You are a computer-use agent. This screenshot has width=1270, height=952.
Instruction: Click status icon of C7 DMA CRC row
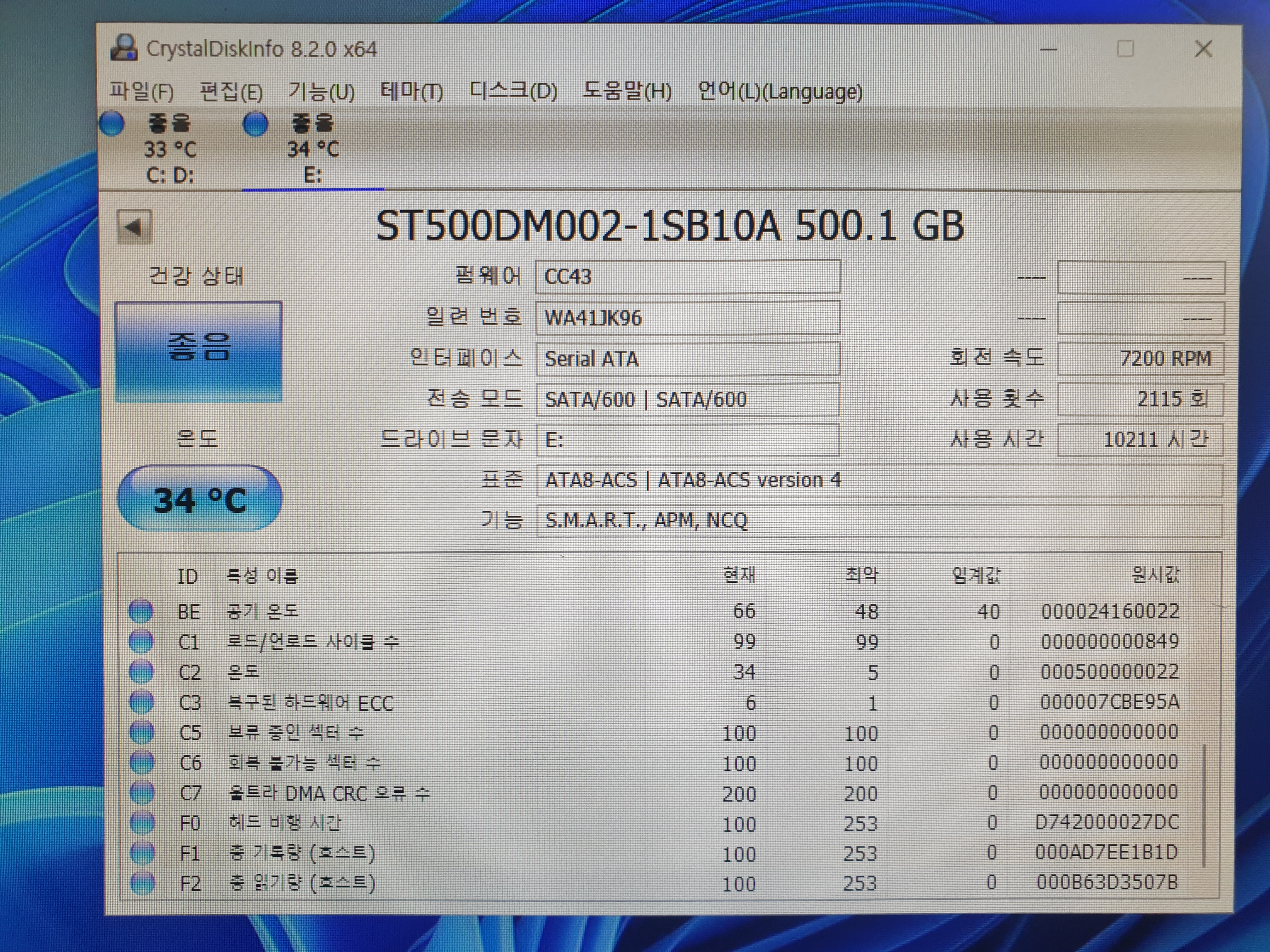coord(142,792)
